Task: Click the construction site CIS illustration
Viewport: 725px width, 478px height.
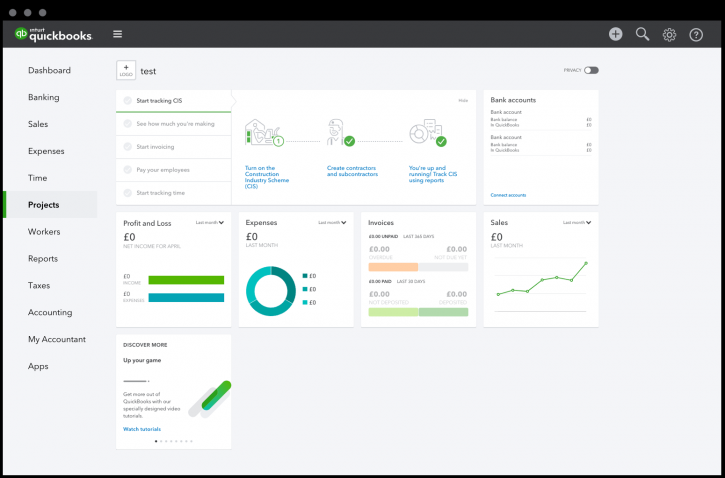Action: tap(264, 133)
